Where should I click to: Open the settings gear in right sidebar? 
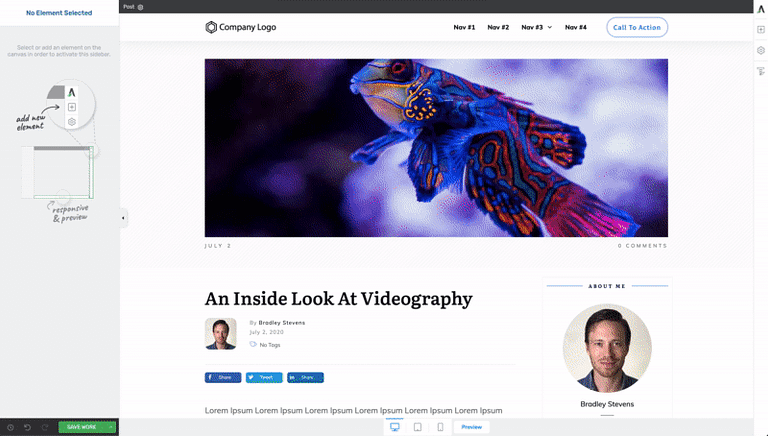coord(761,50)
